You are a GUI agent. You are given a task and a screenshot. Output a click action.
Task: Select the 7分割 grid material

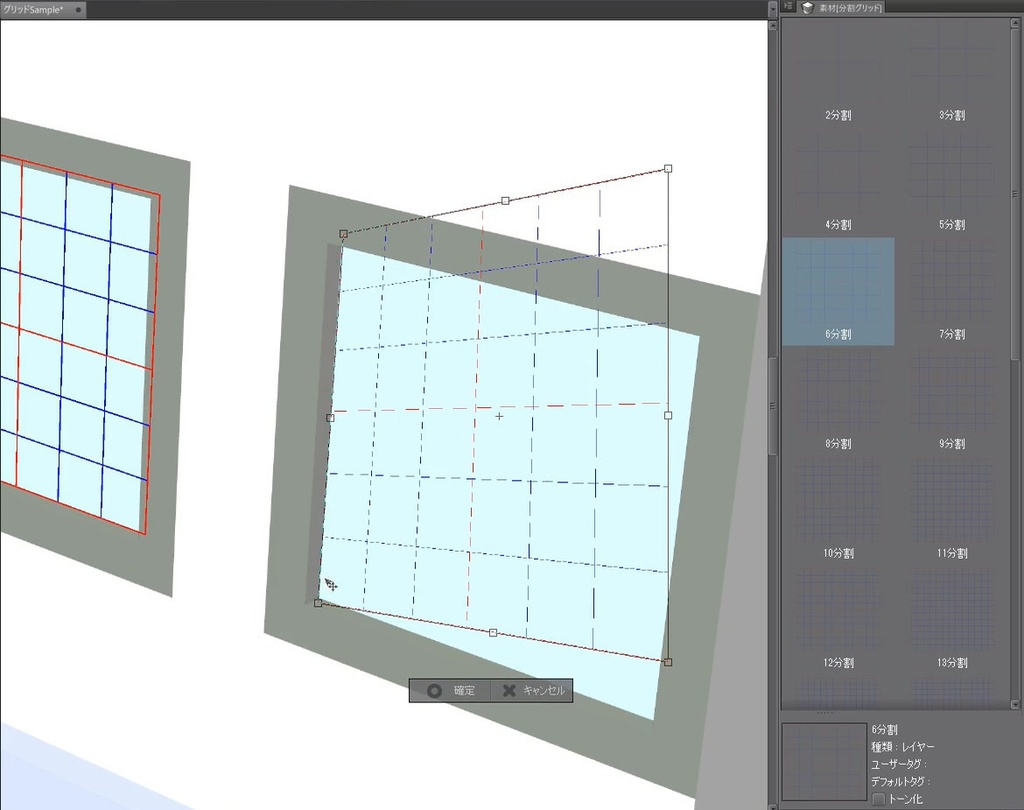pyautogui.click(x=948, y=290)
